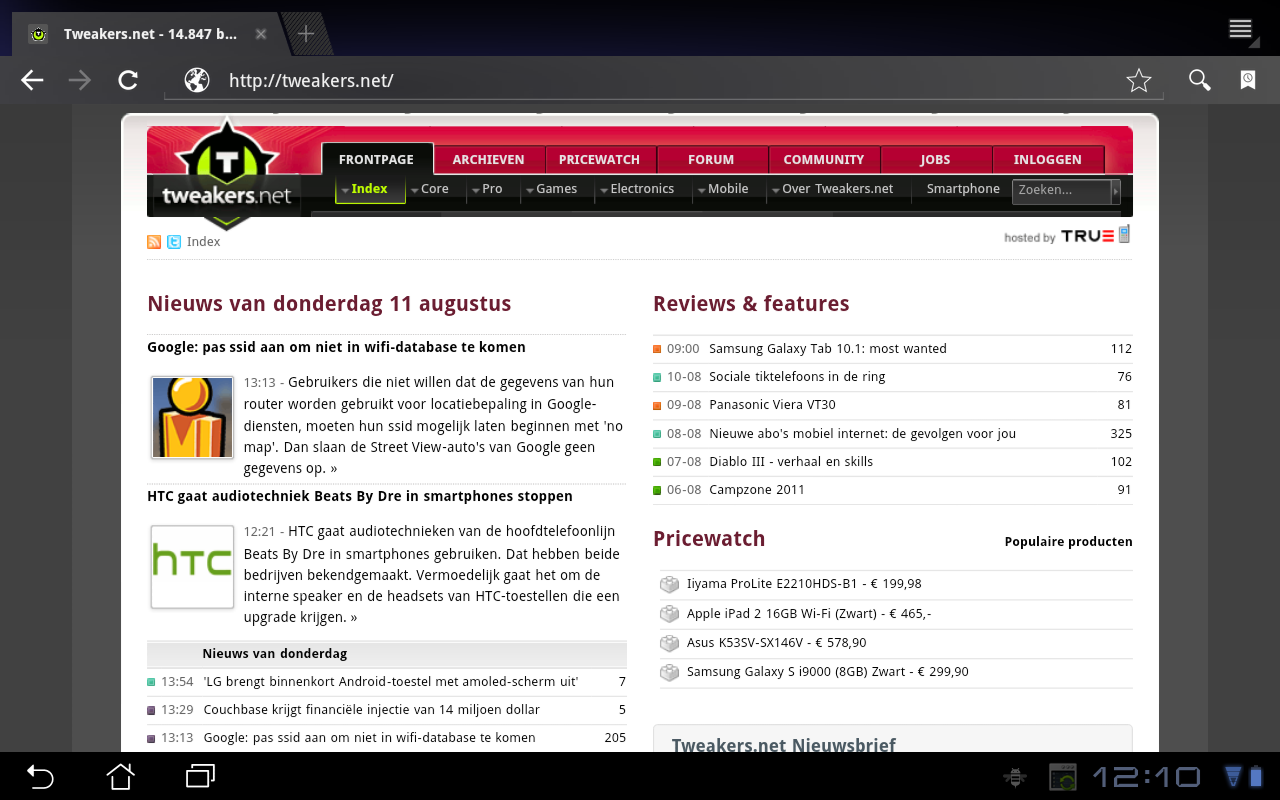Viewport: 1280px width, 800px height.
Task: Open headline Google: pas ssid aan
Action: (x=336, y=347)
